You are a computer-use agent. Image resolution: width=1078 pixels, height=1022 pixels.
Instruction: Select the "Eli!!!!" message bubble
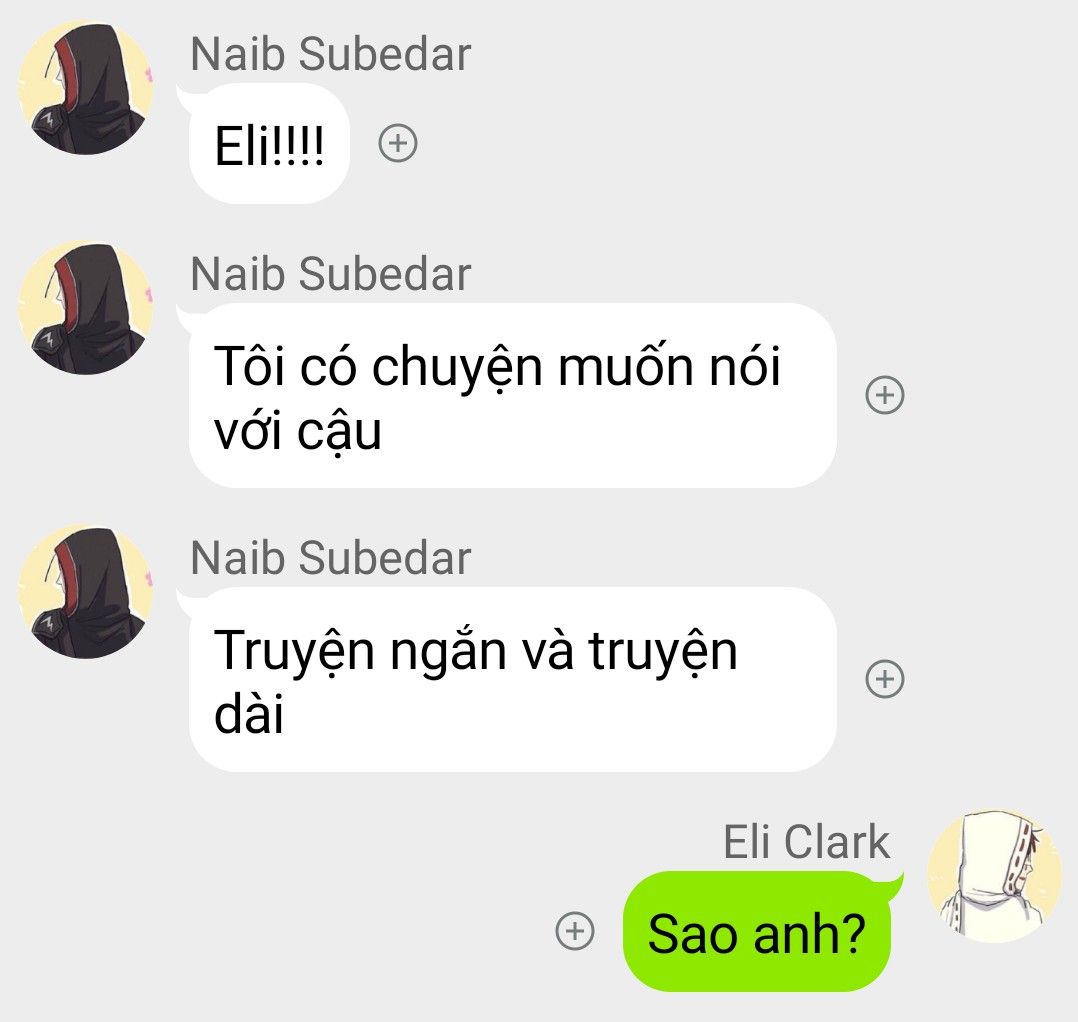[270, 144]
